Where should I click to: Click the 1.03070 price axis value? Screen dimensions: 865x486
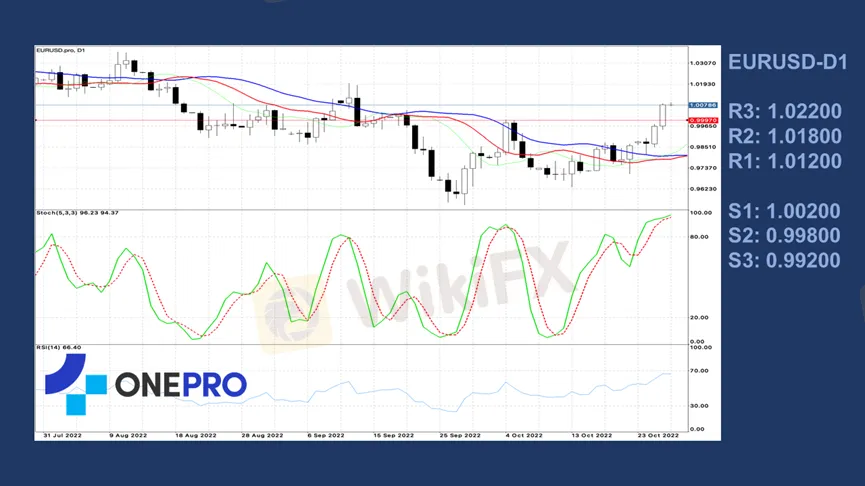pyautogui.click(x=703, y=63)
